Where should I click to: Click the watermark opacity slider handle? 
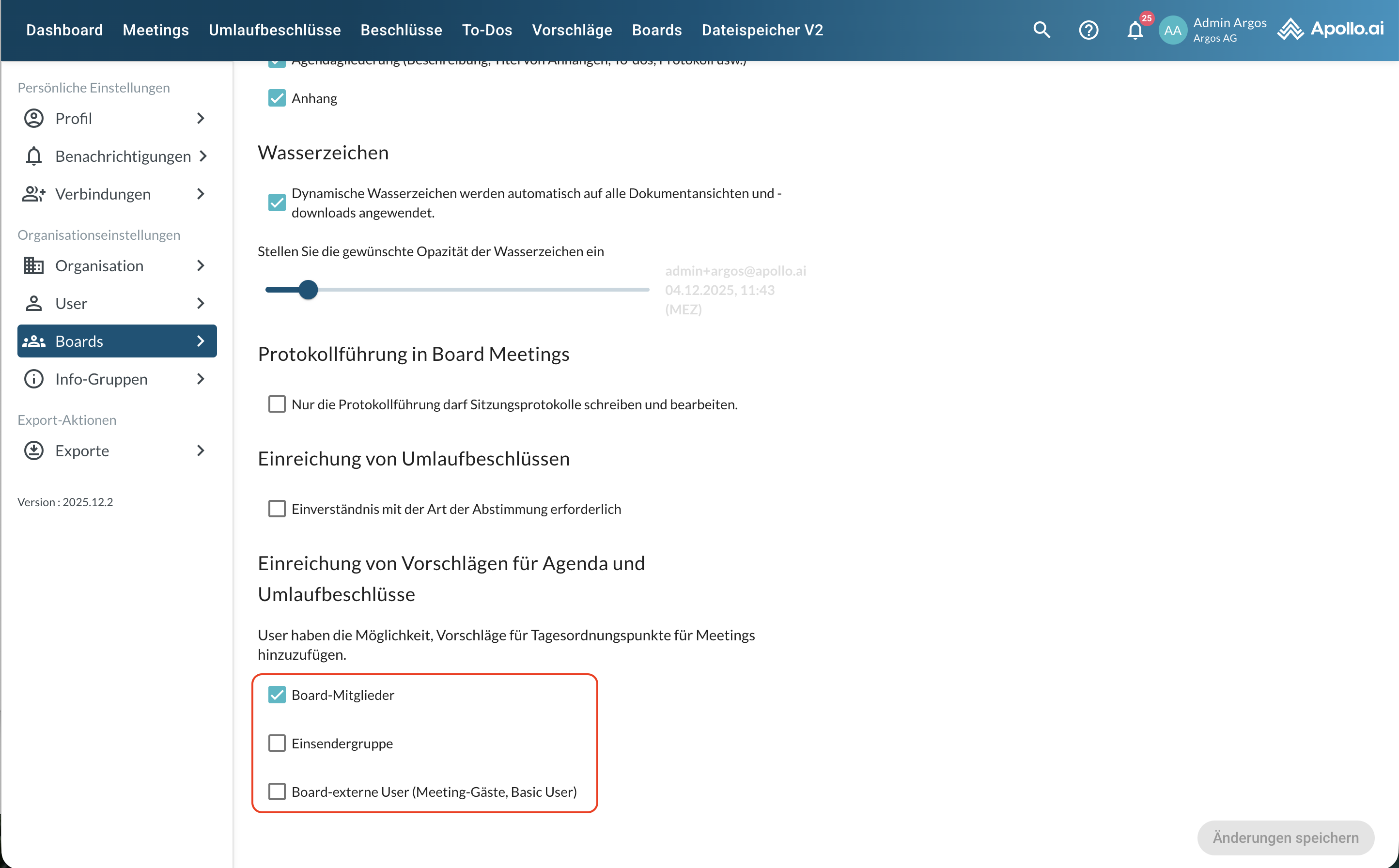click(x=308, y=290)
